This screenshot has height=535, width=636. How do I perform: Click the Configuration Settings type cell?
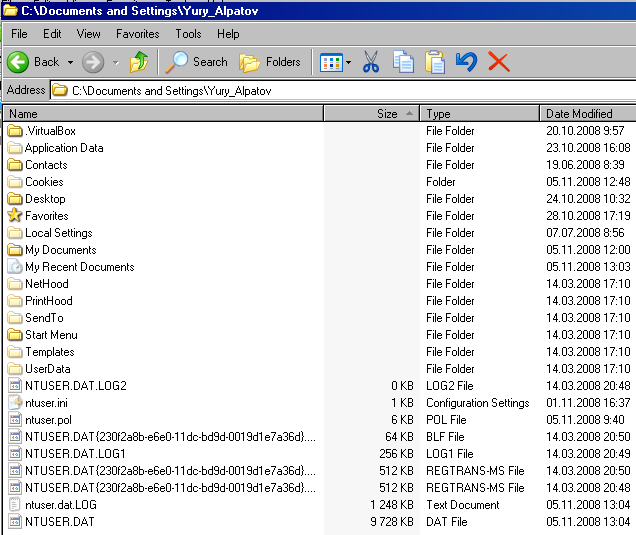477,403
